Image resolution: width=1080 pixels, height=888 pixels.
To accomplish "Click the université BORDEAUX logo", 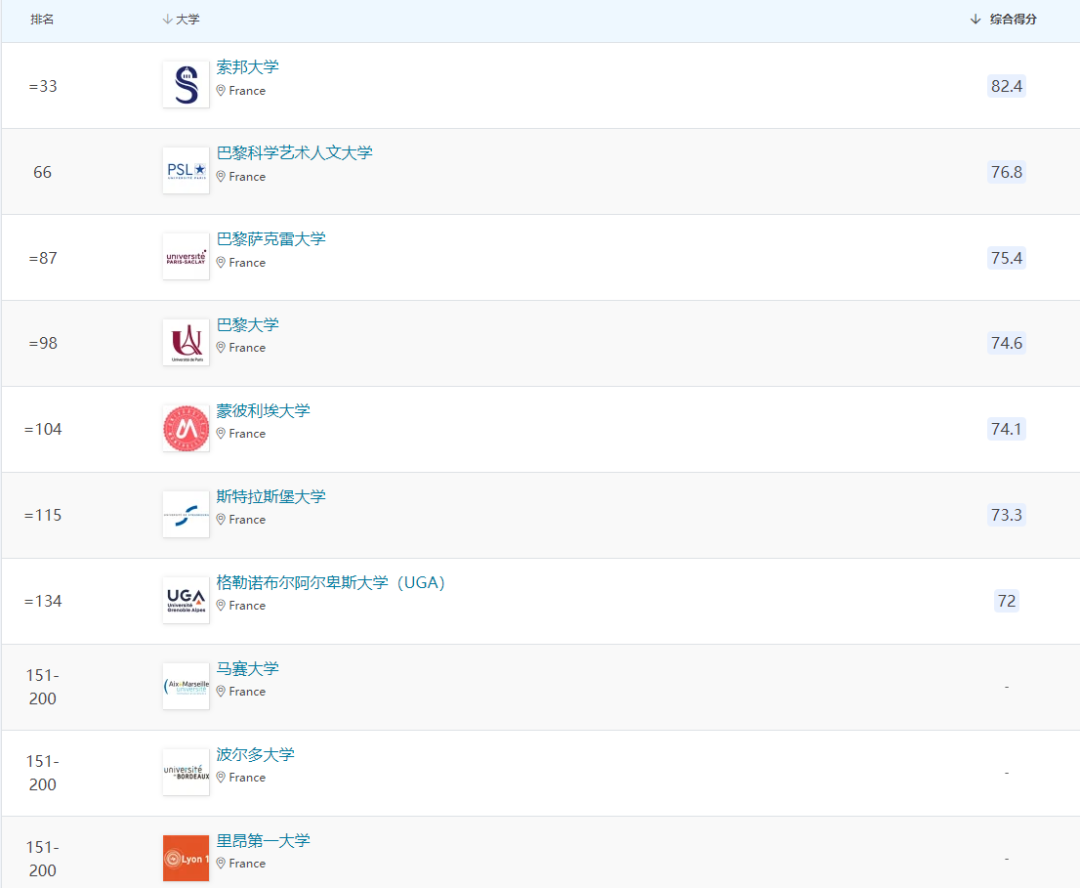I will (185, 771).
